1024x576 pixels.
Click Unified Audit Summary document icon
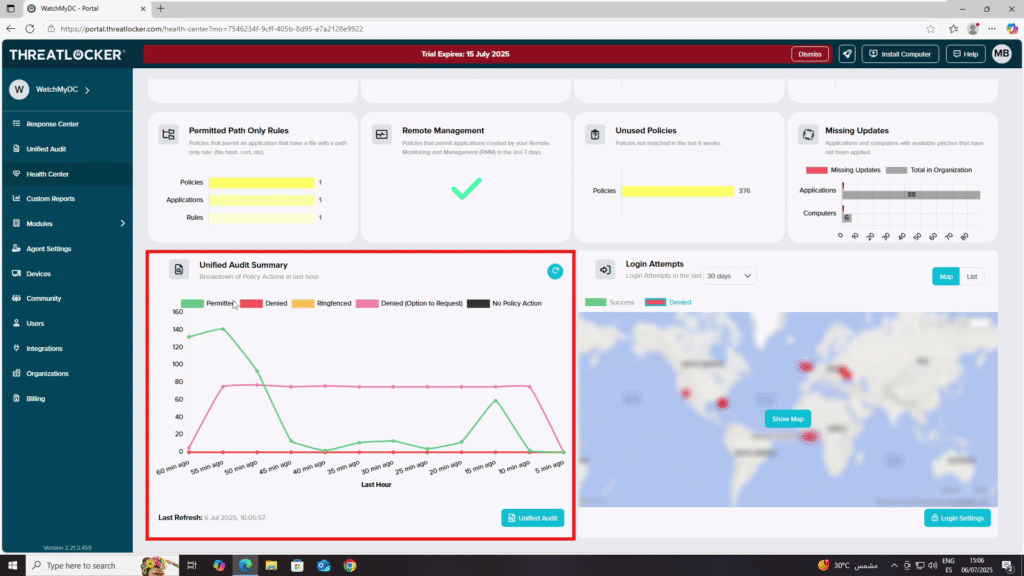pos(178,269)
